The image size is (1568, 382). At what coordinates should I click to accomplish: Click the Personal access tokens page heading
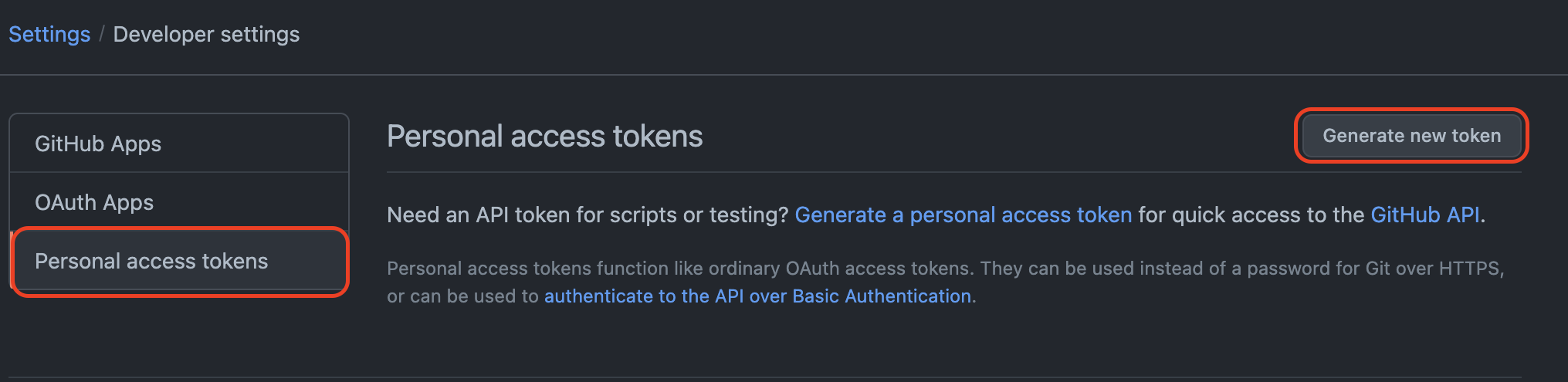[544, 137]
